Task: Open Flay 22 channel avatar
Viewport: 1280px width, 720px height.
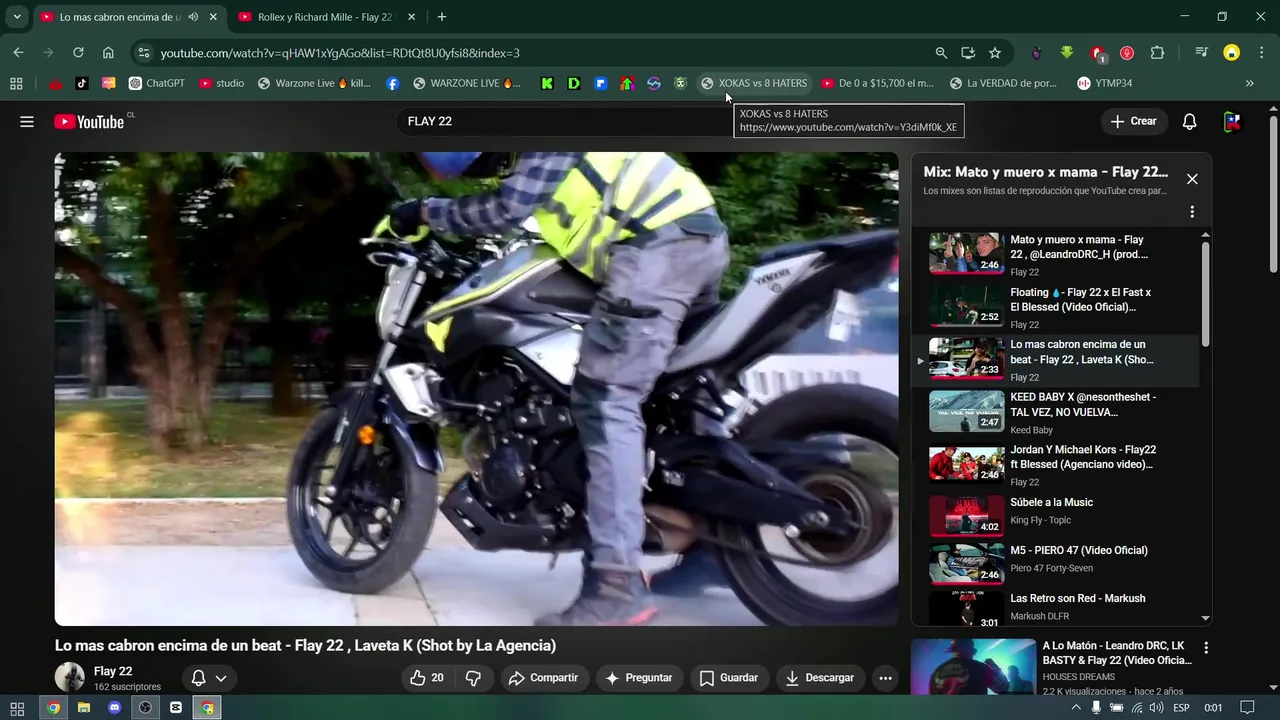Action: click(x=70, y=677)
